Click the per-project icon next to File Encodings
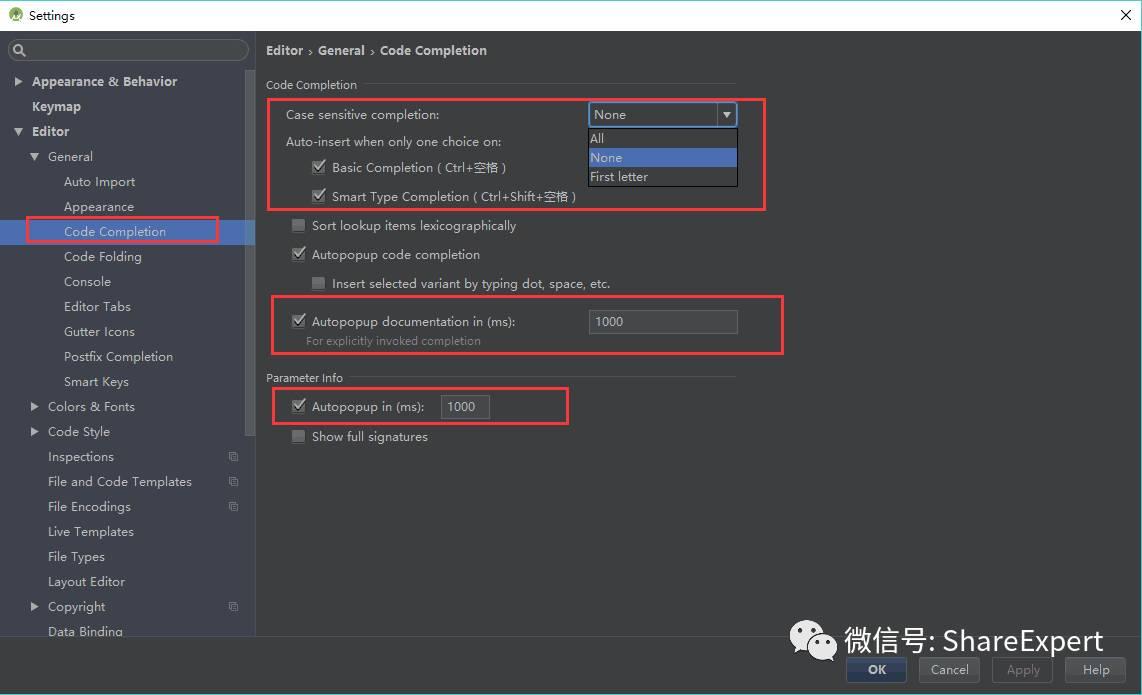The height and width of the screenshot is (695, 1142). (233, 506)
